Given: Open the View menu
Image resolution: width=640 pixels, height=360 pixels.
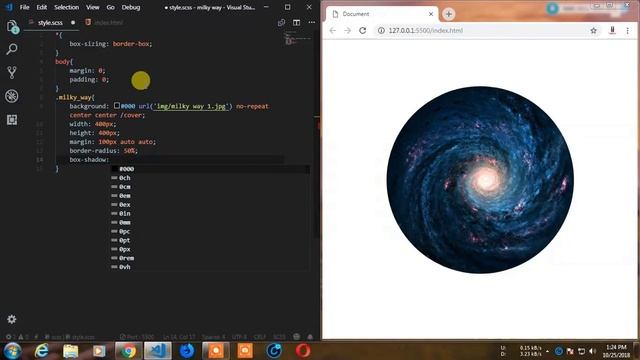Looking at the screenshot, I should [93, 7].
